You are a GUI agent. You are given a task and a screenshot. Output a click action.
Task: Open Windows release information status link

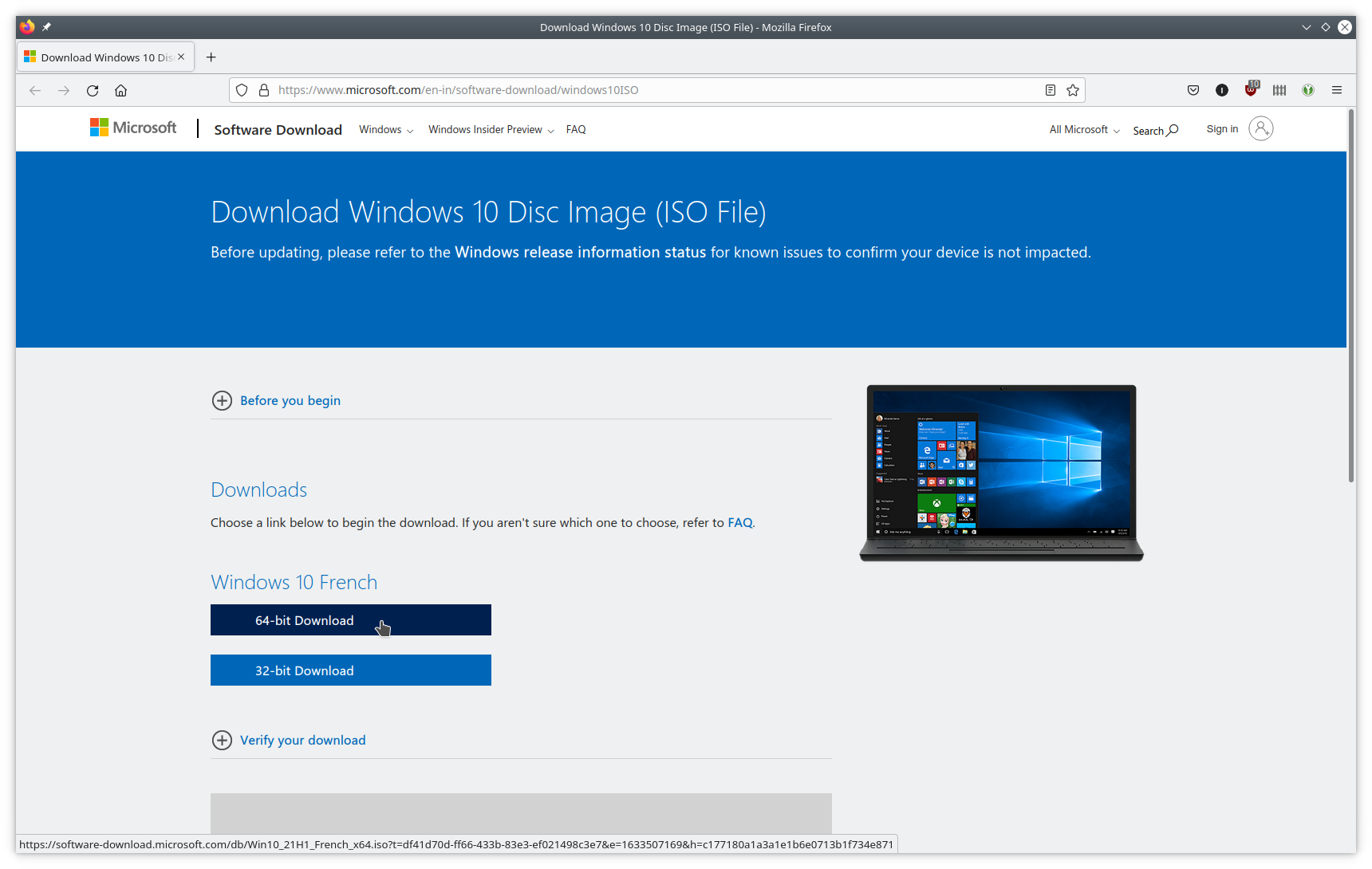(x=581, y=253)
